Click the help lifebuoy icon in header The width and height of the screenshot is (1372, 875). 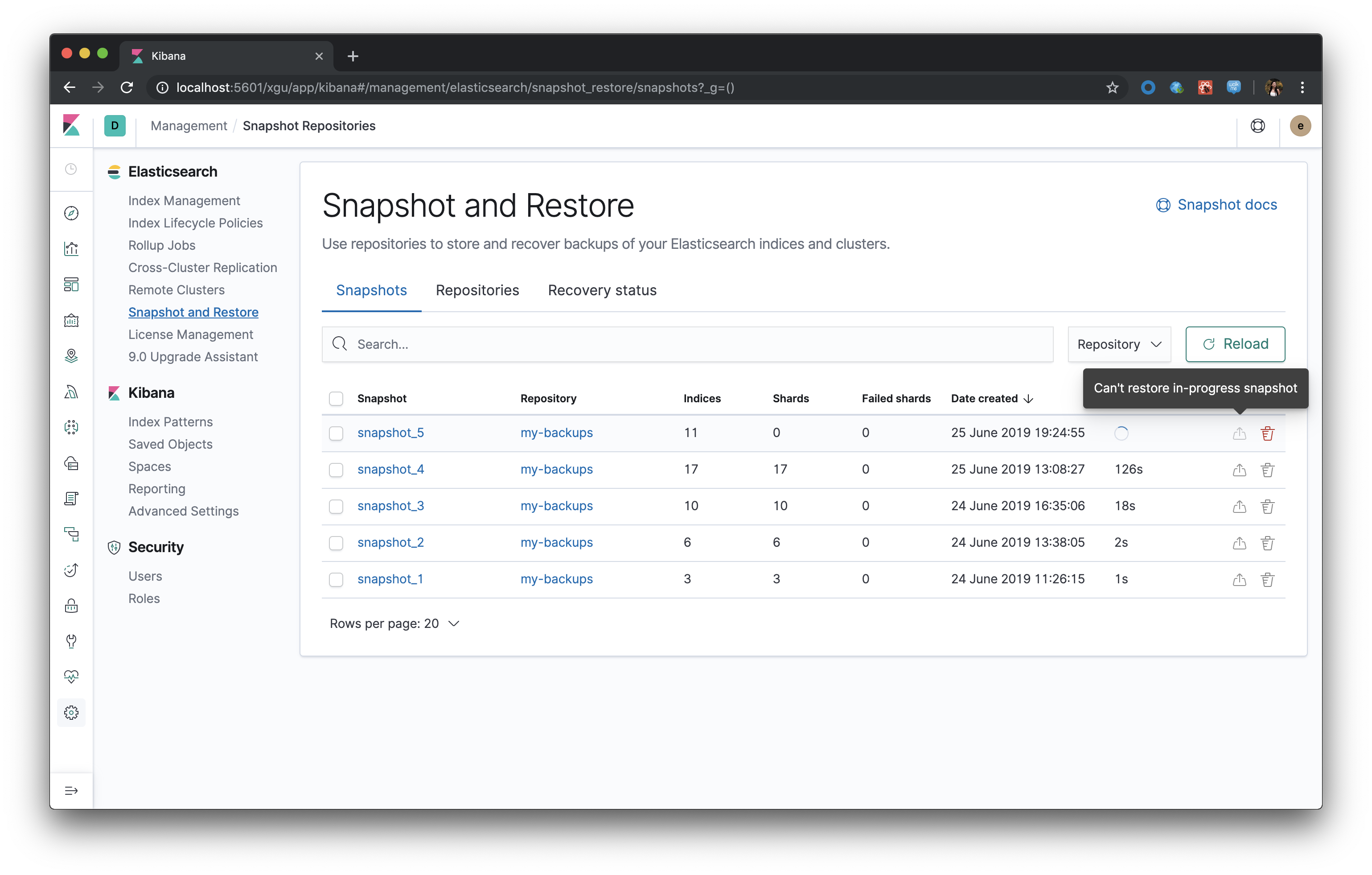(x=1257, y=126)
